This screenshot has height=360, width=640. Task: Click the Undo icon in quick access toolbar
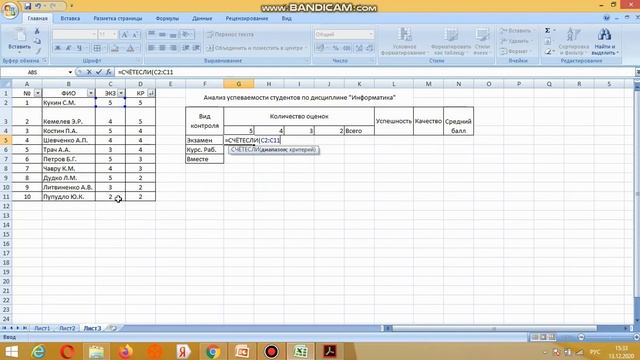[38, 6]
